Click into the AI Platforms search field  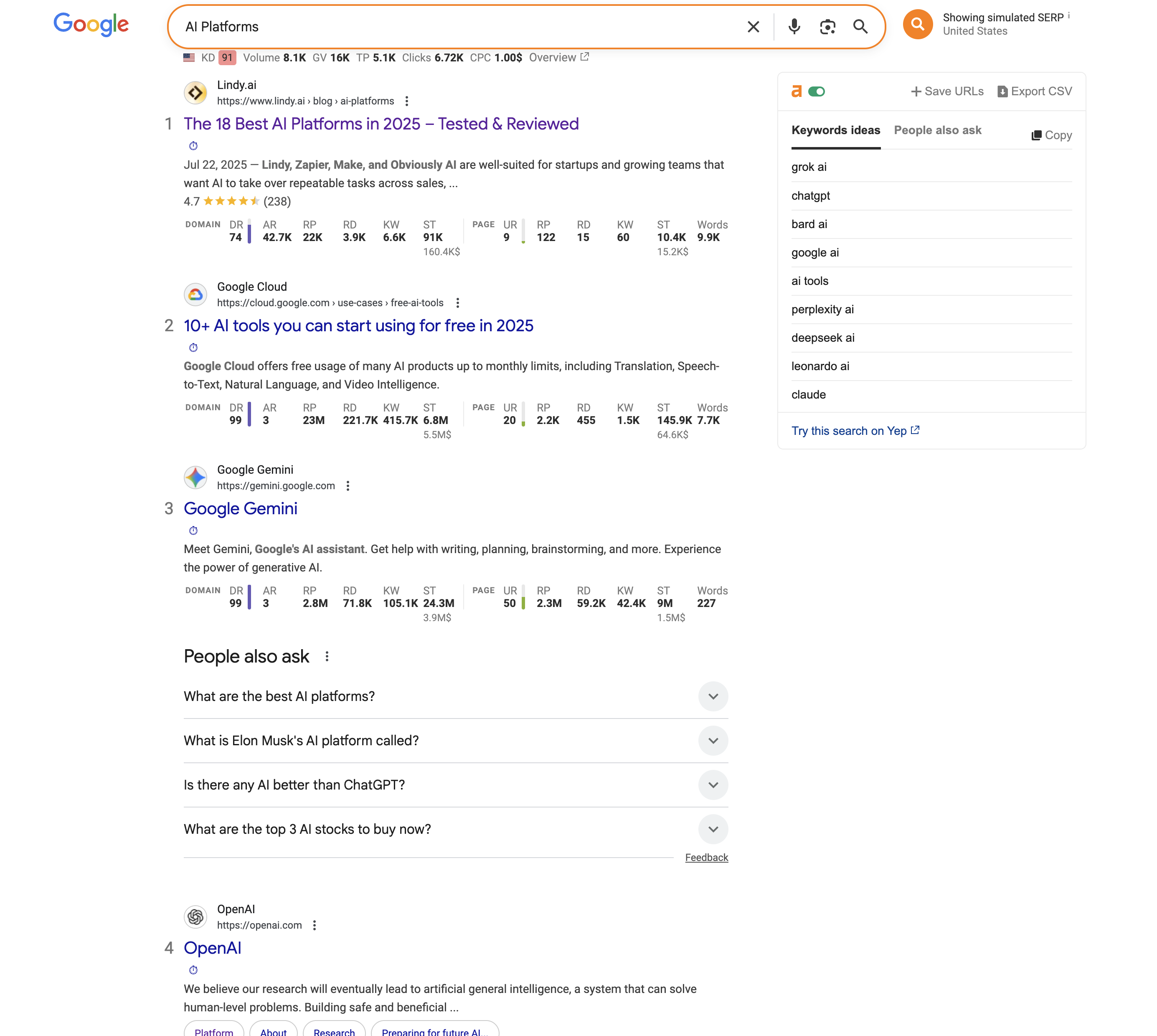(x=455, y=27)
